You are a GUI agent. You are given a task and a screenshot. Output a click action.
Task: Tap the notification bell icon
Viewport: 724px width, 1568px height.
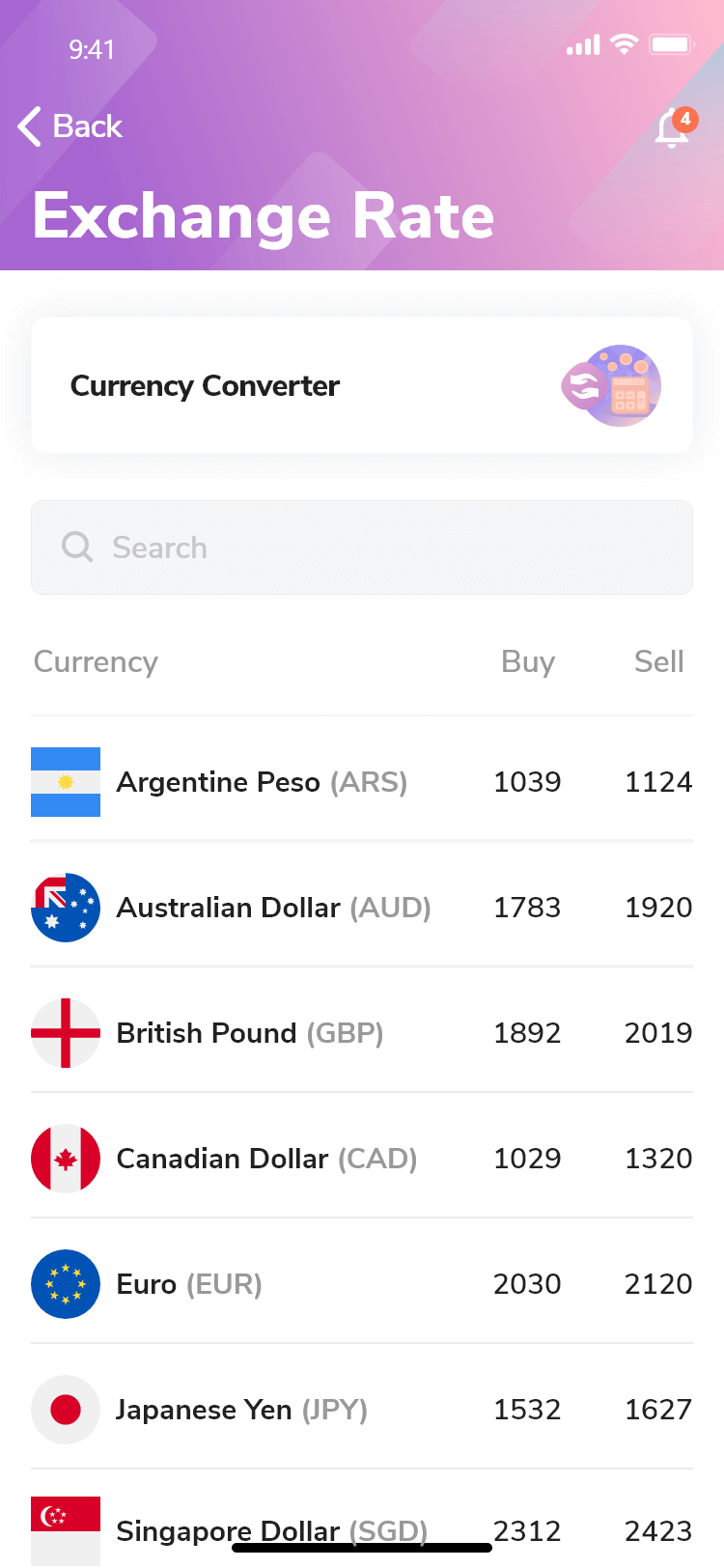[x=672, y=128]
